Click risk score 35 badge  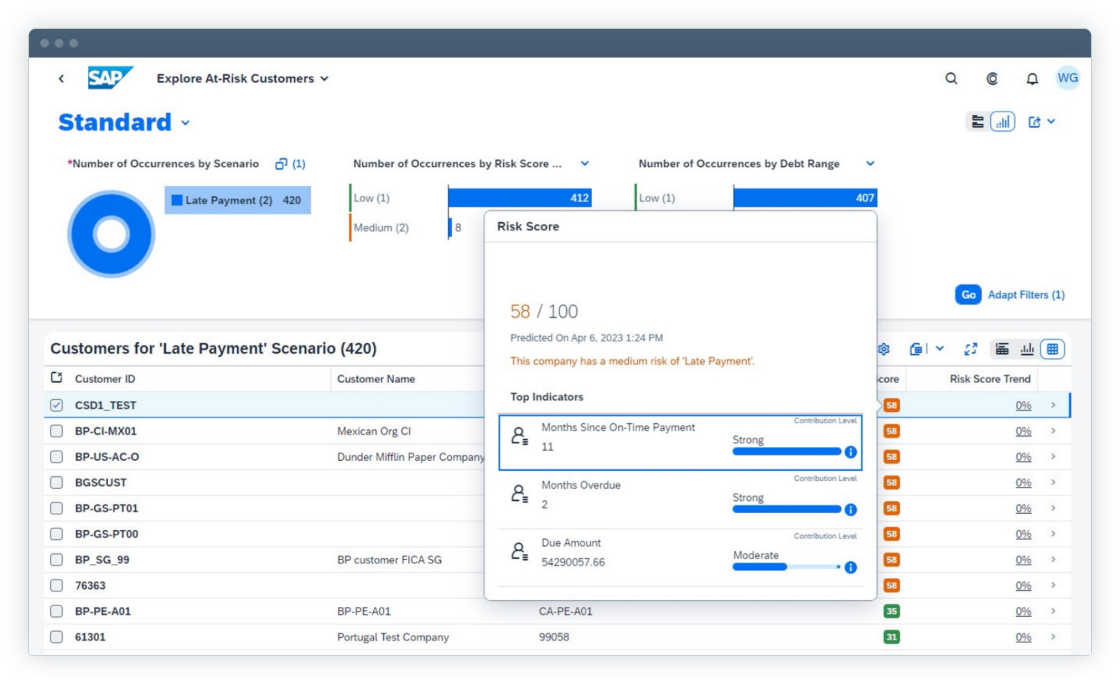point(891,611)
